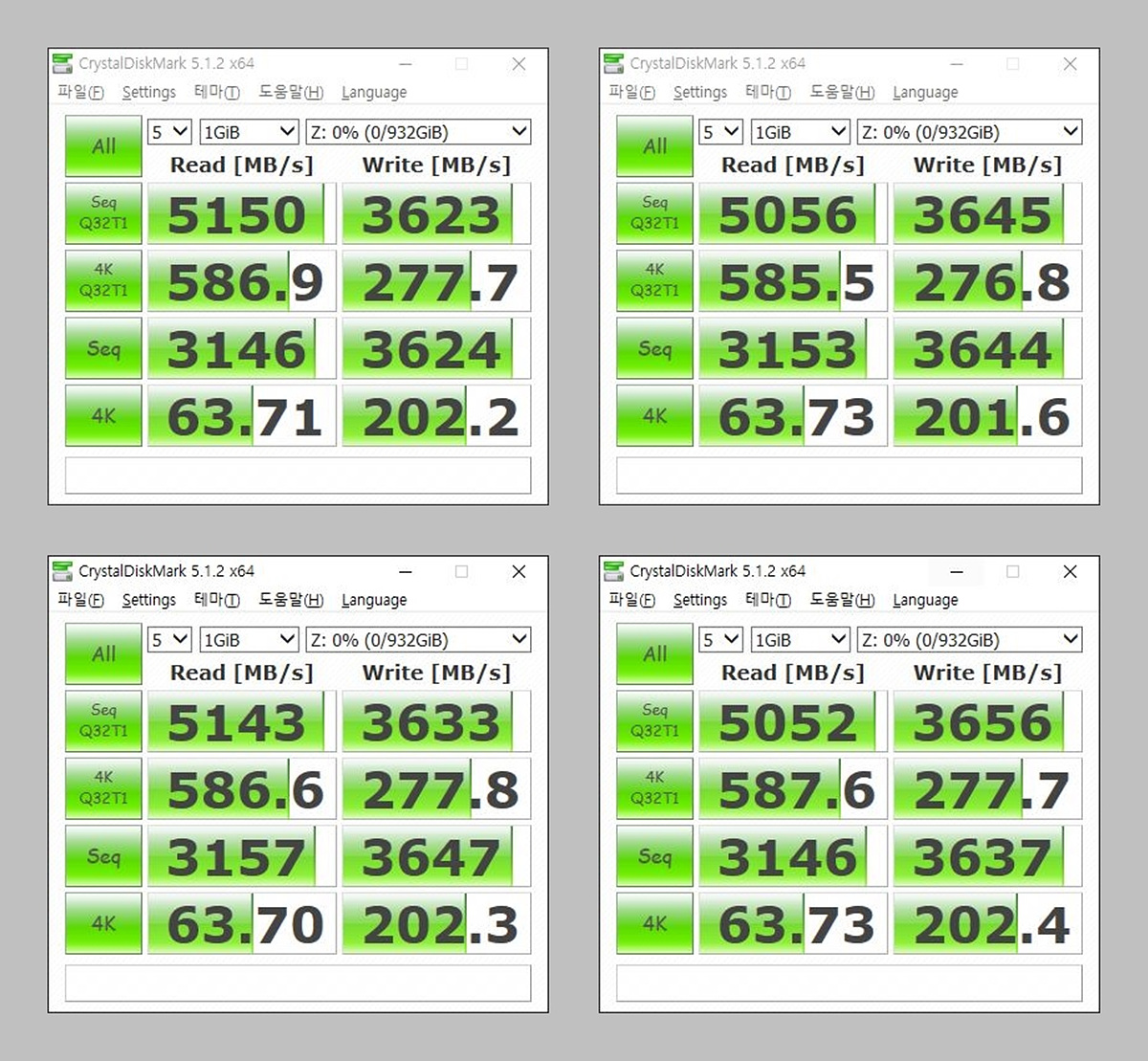The image size is (1148, 1061).
Task: Open 1GiB size dropdown in 5150 window
Action: (249, 132)
